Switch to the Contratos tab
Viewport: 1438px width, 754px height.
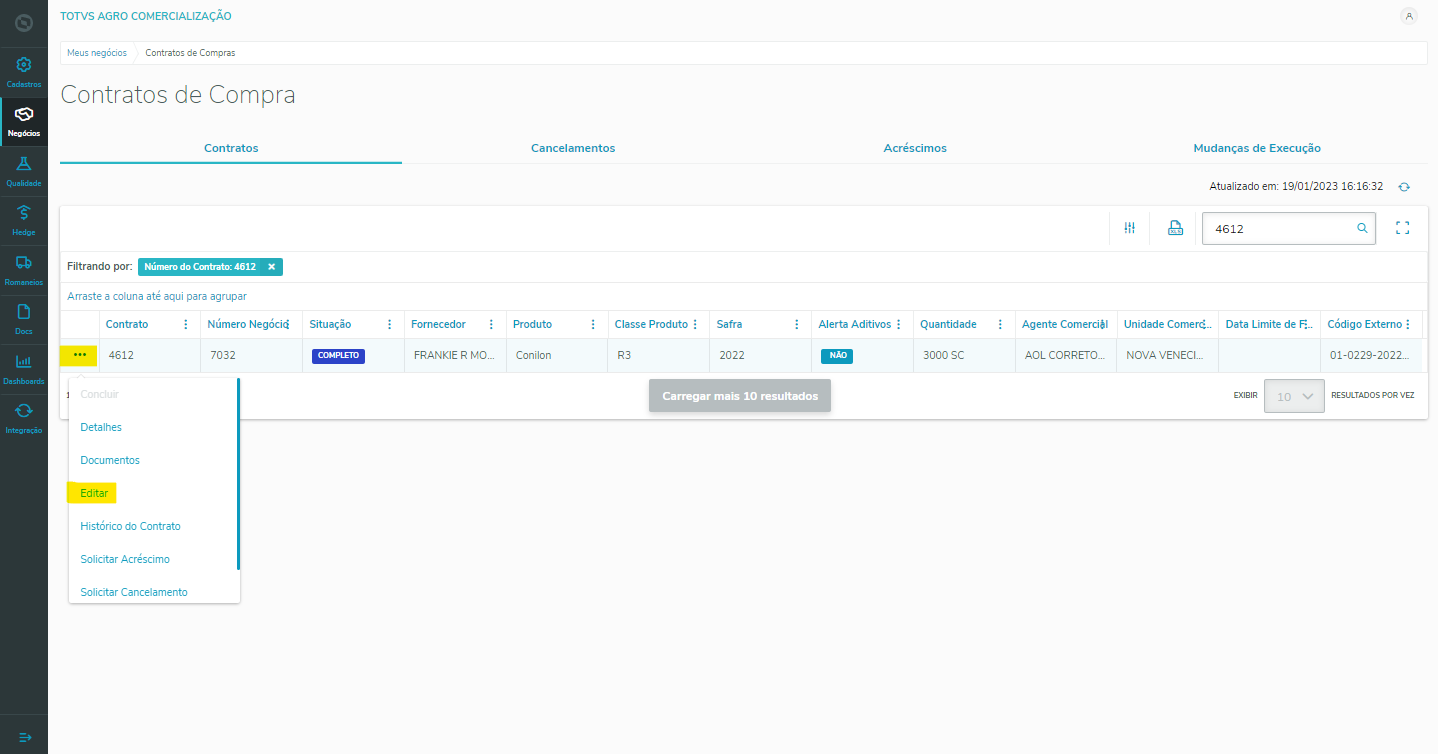pos(231,148)
